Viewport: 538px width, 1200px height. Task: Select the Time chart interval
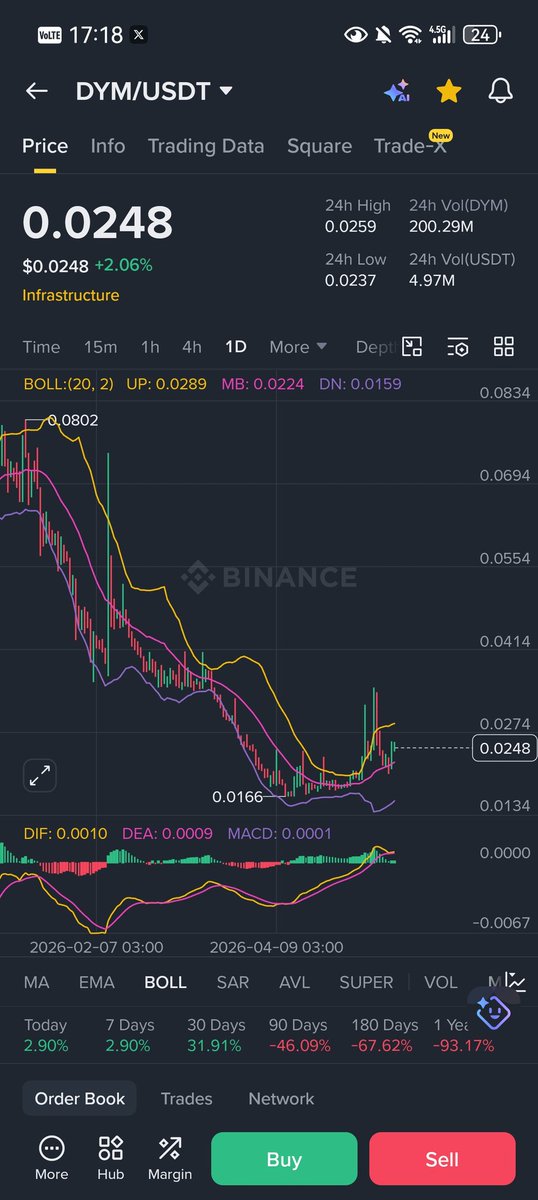tap(41, 347)
